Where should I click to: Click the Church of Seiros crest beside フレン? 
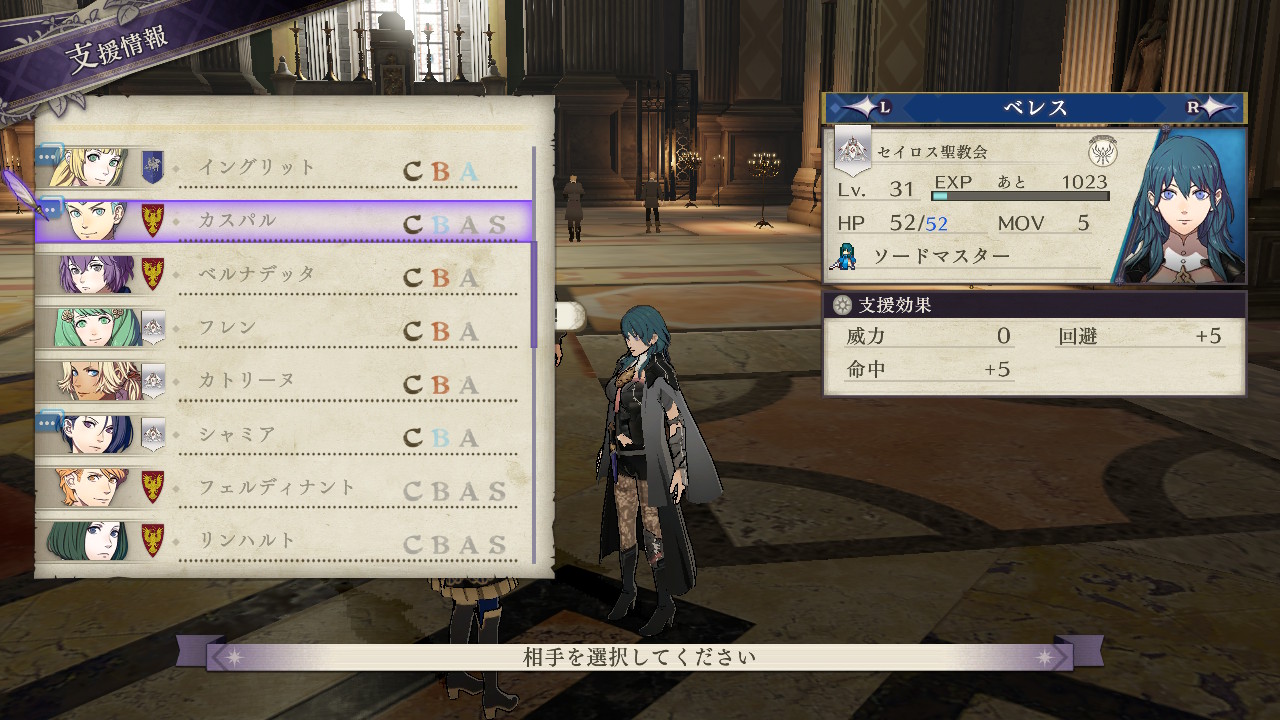(152, 326)
